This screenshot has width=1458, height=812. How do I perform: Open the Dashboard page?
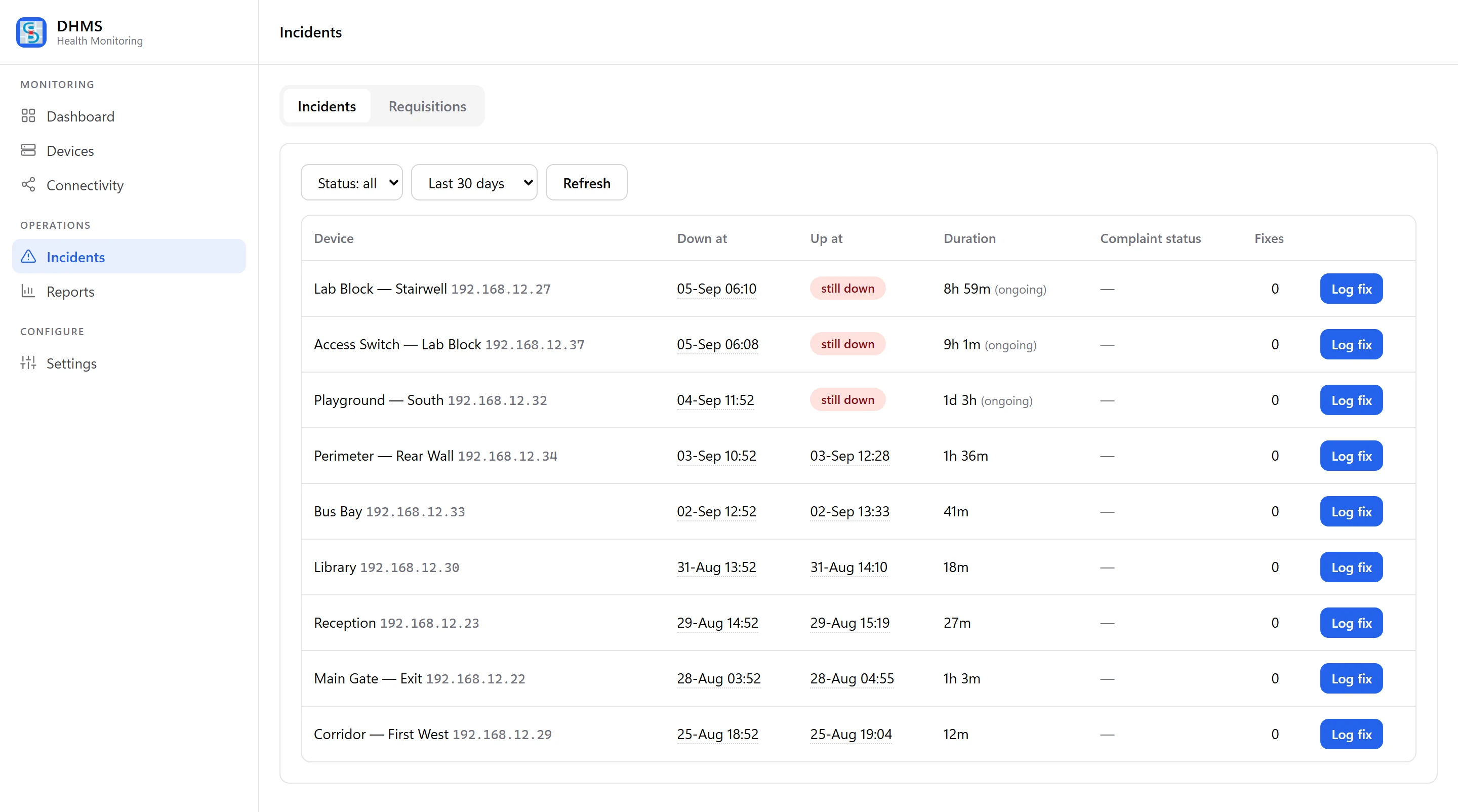click(x=129, y=116)
